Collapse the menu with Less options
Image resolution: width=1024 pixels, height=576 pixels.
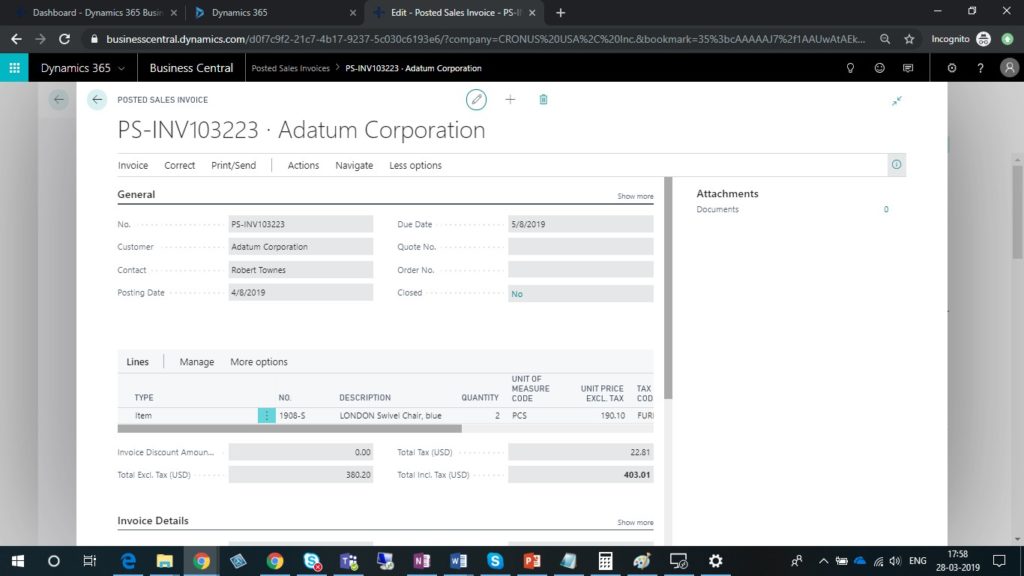tap(415, 165)
